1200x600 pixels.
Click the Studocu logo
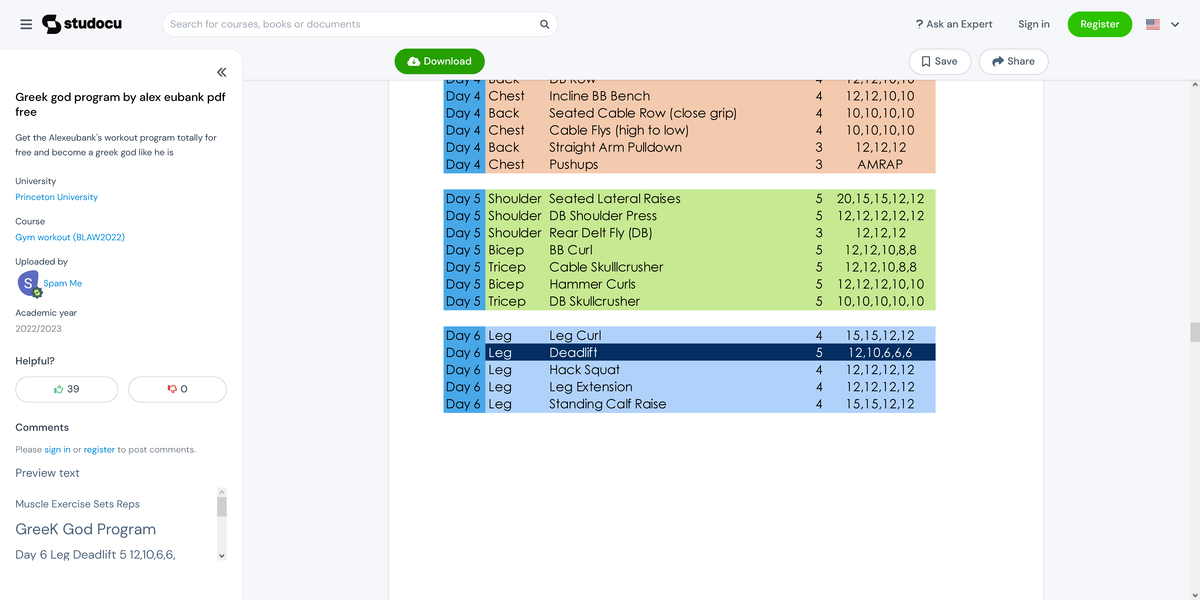(82, 24)
